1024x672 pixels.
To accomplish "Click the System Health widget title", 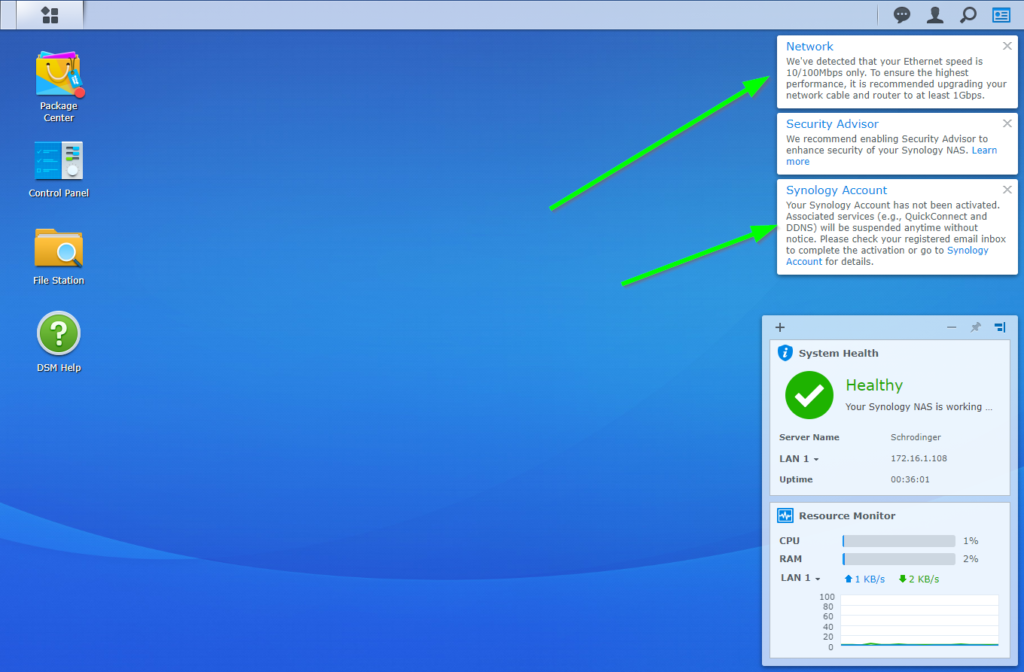I will click(x=839, y=353).
